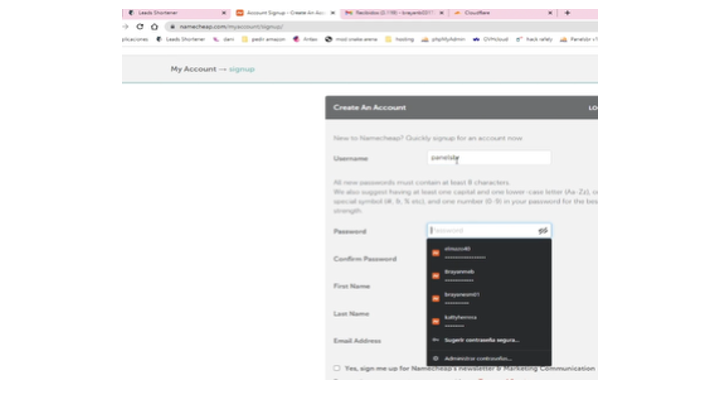The width and height of the screenshot is (720, 405).
Task: Click the Create An Account header
Action: coord(370,107)
